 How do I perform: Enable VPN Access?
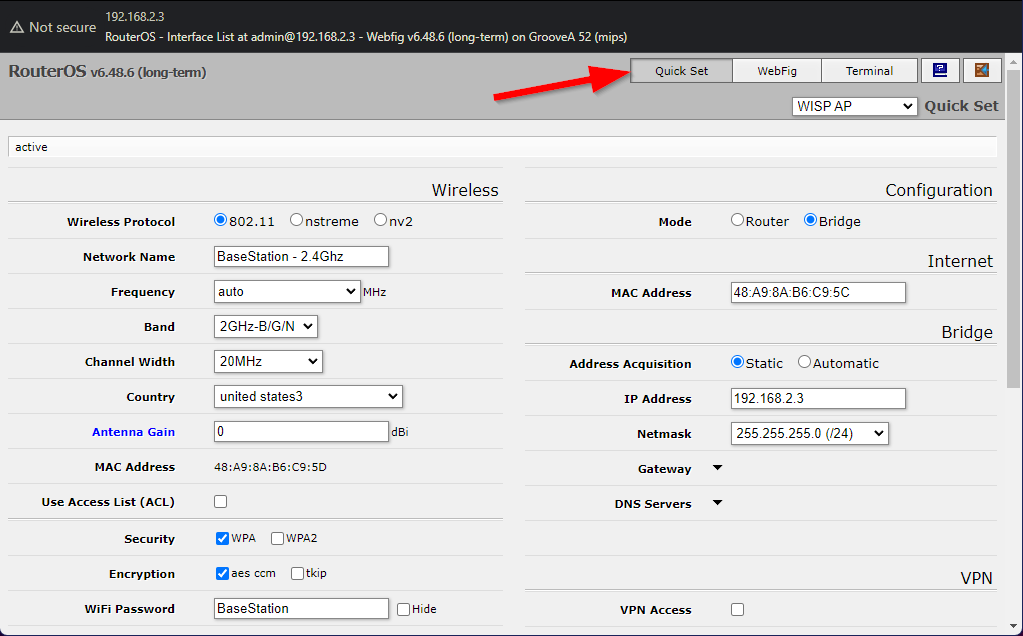click(737, 608)
